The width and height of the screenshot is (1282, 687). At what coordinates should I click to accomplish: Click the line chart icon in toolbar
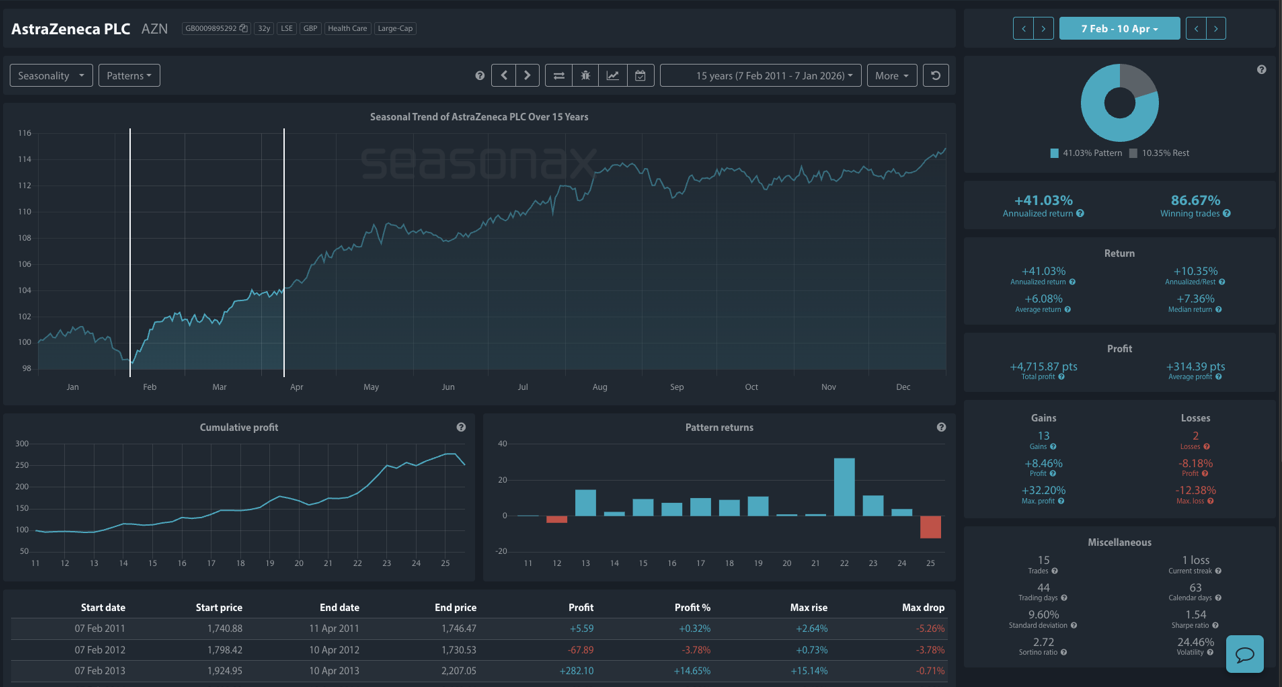click(613, 76)
